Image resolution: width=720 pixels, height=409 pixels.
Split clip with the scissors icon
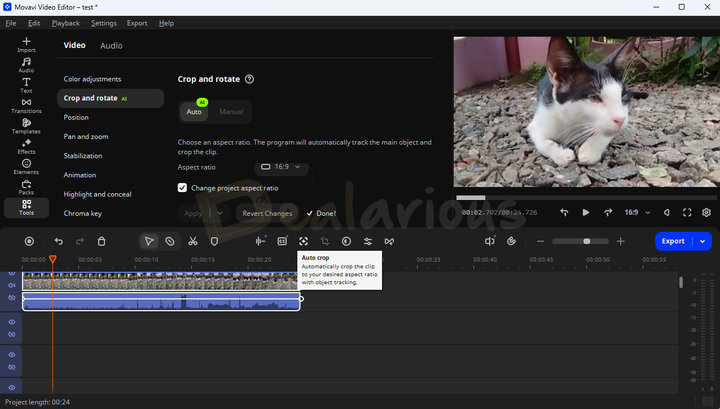(193, 241)
